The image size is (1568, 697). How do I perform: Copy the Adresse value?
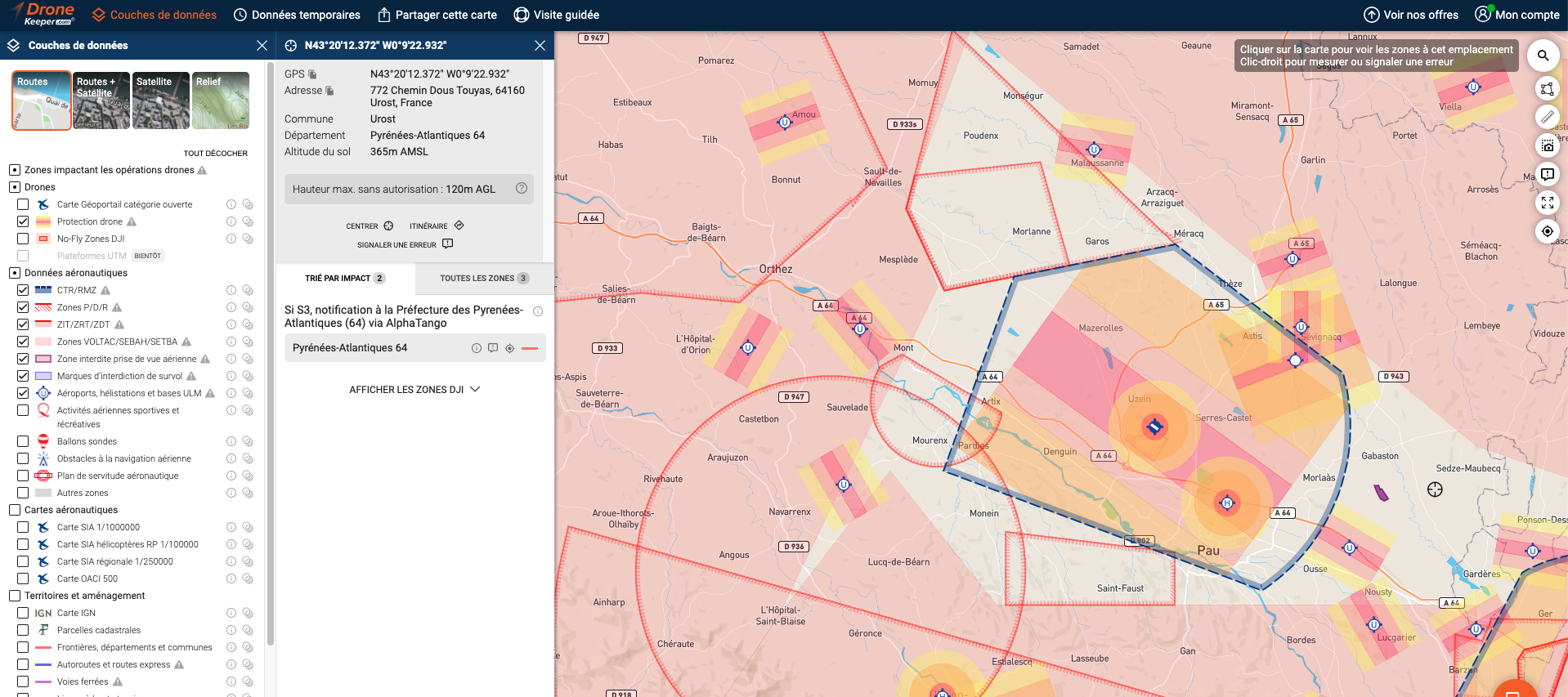(329, 91)
